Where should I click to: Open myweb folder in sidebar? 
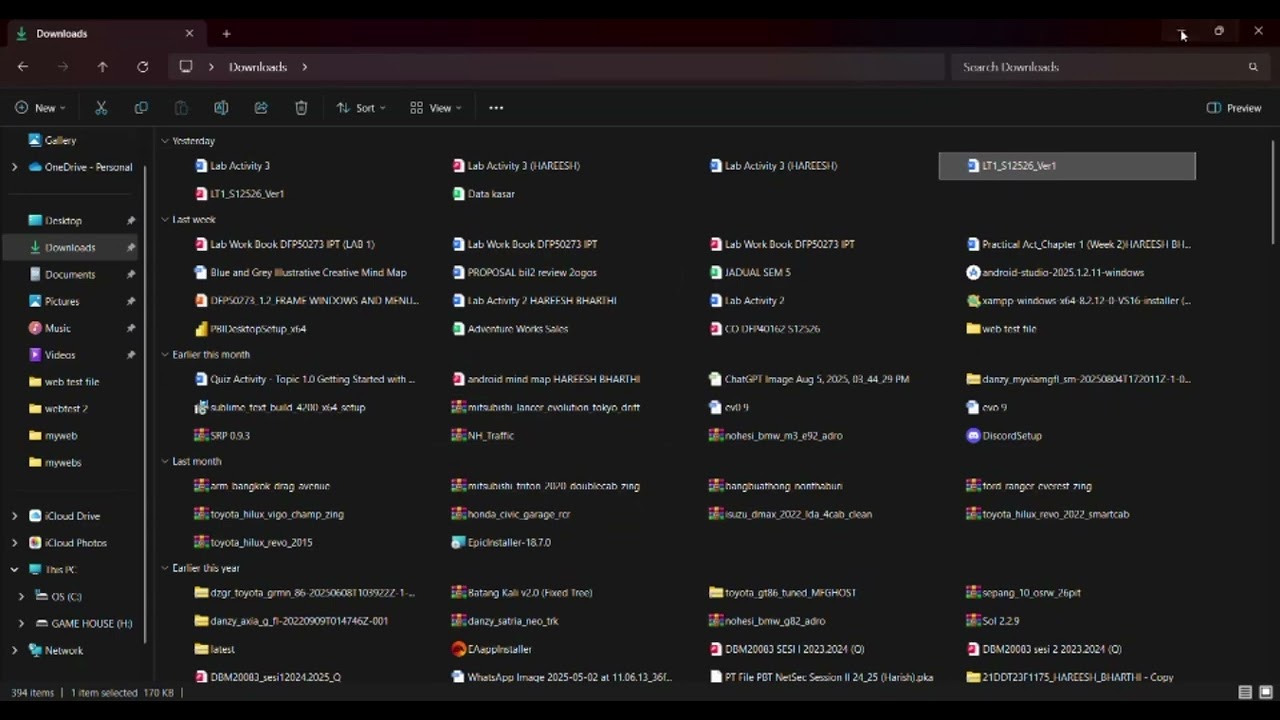click(x=54, y=436)
